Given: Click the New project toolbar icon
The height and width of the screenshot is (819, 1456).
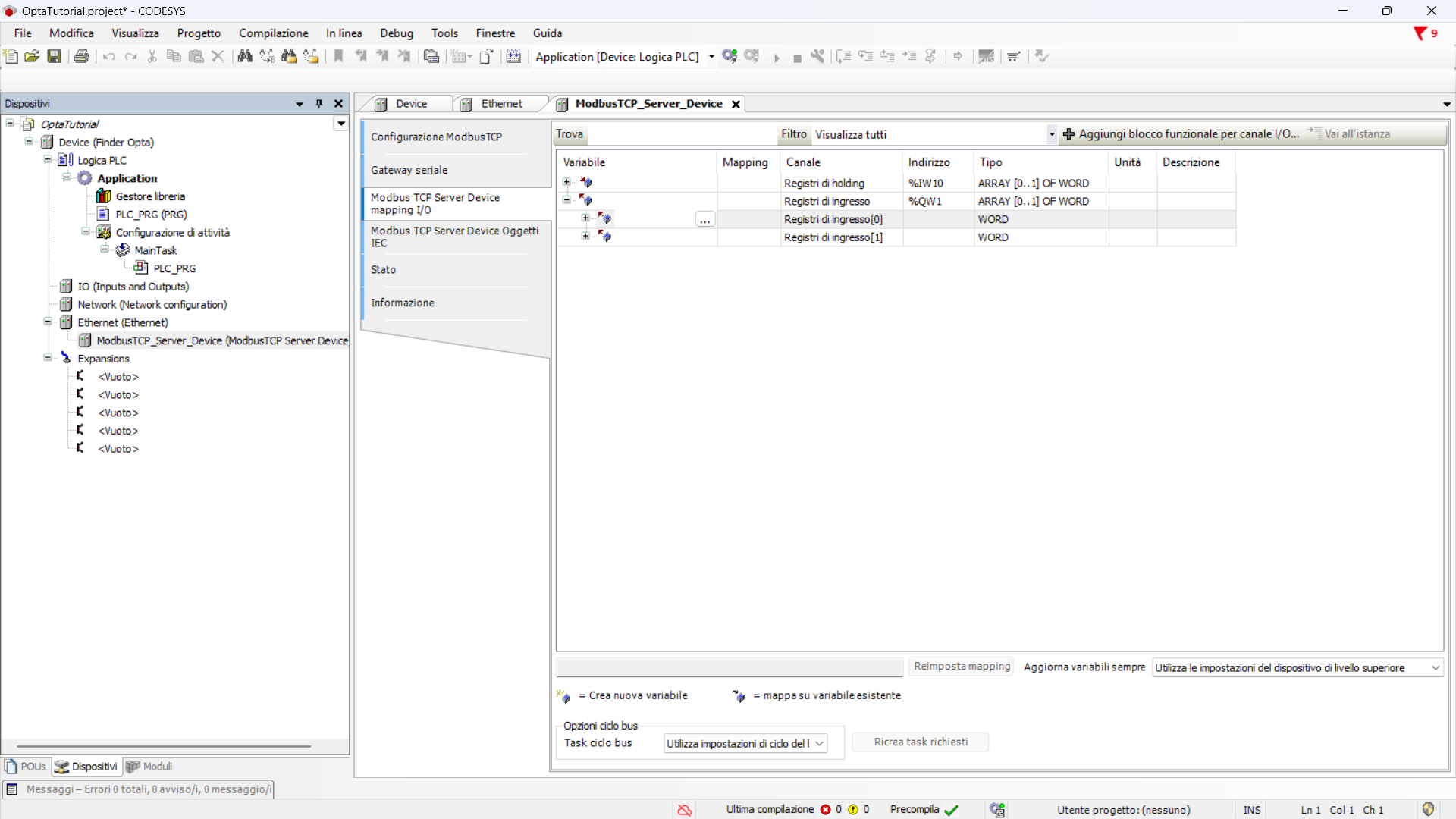Looking at the screenshot, I should [11, 56].
